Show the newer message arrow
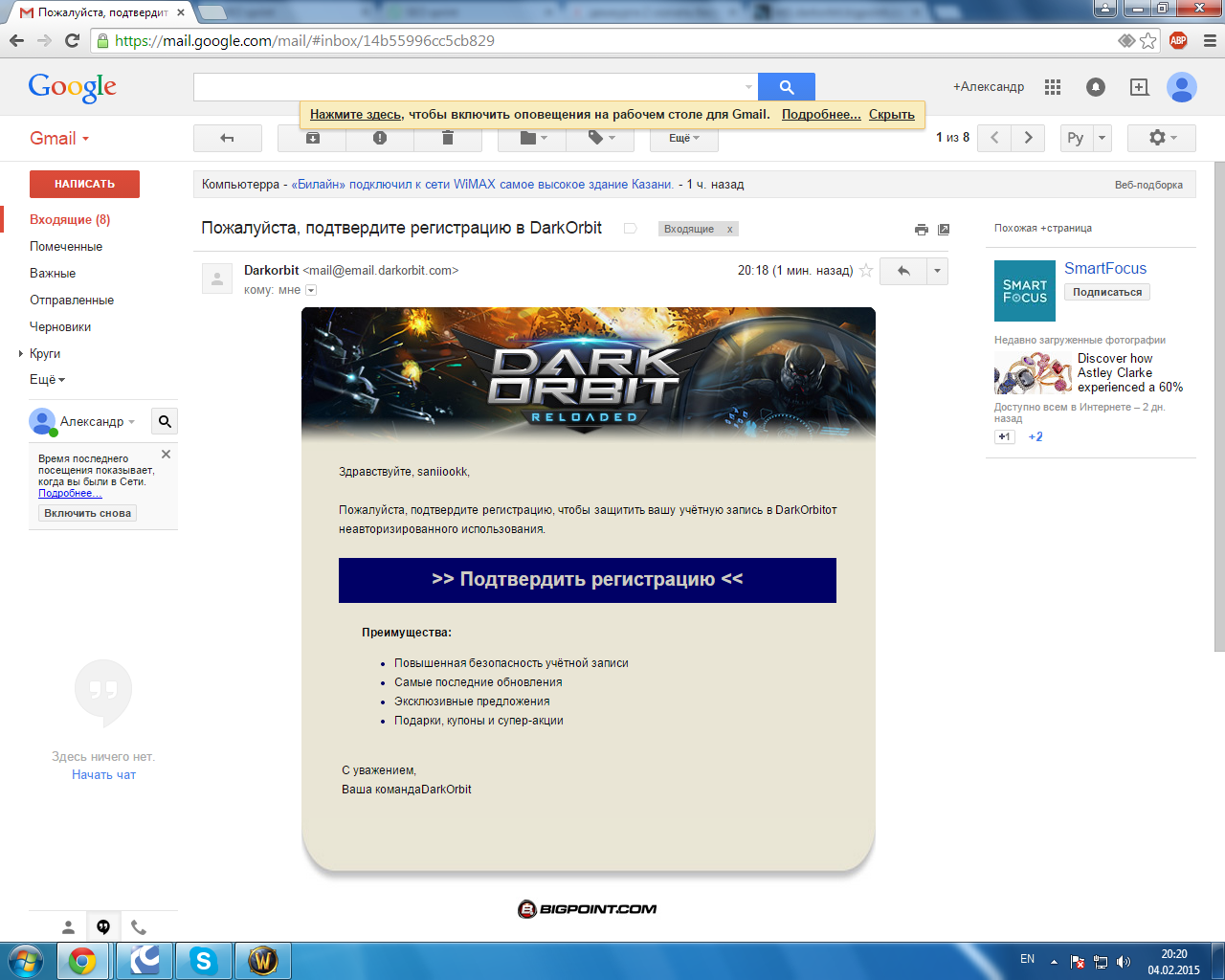This screenshot has height=980, width=1225. pos(994,138)
